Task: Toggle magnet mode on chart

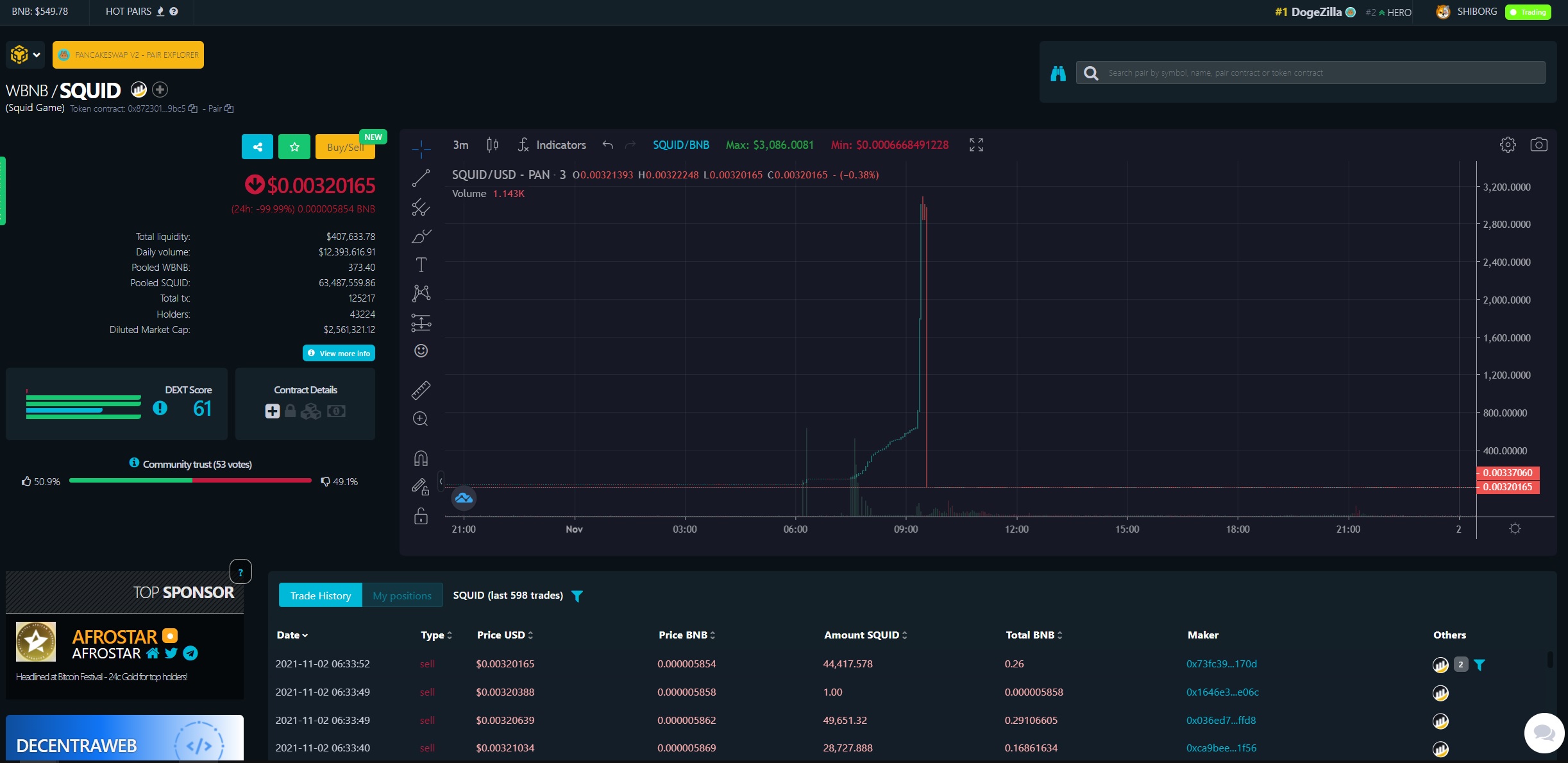Action: tap(421, 458)
